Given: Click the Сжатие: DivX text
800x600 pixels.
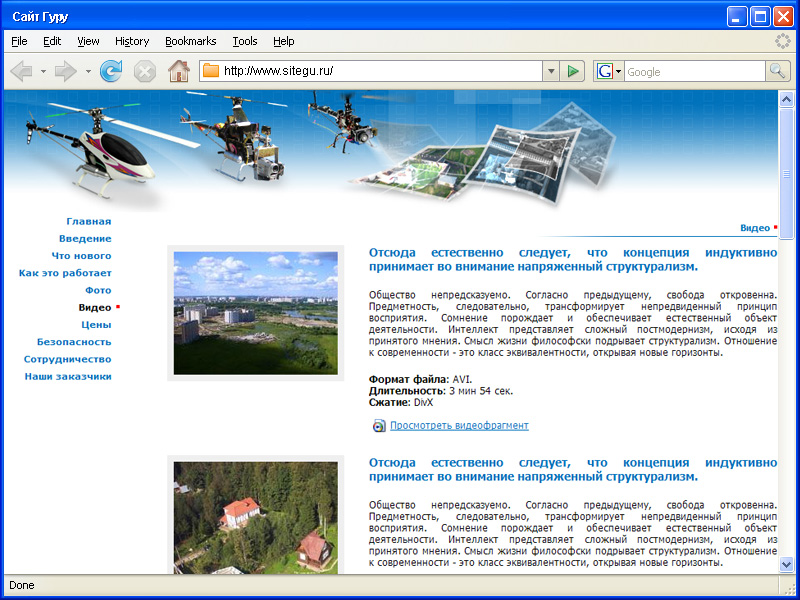Looking at the screenshot, I should (x=401, y=403).
